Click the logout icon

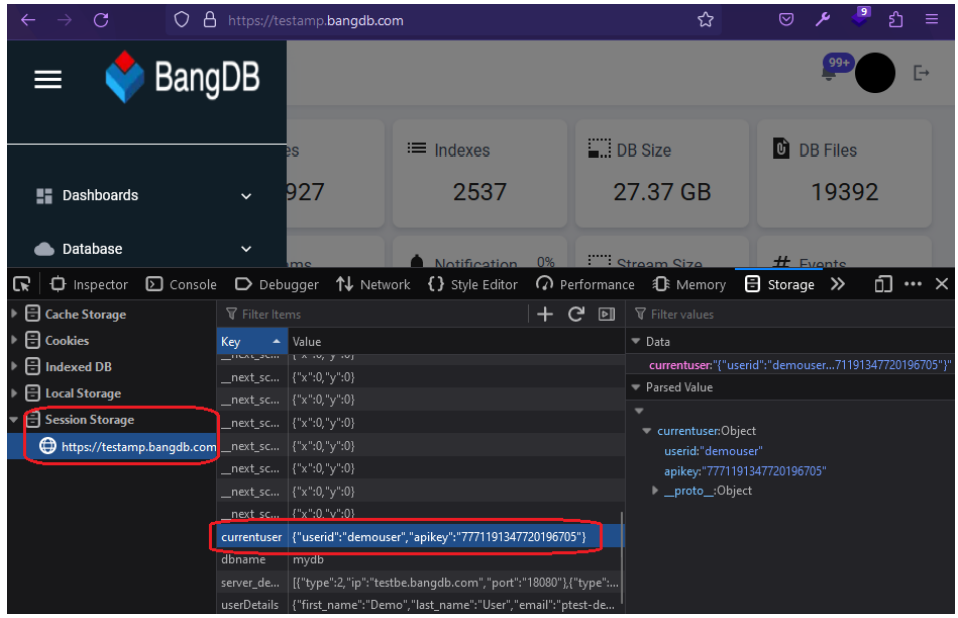pos(921,73)
